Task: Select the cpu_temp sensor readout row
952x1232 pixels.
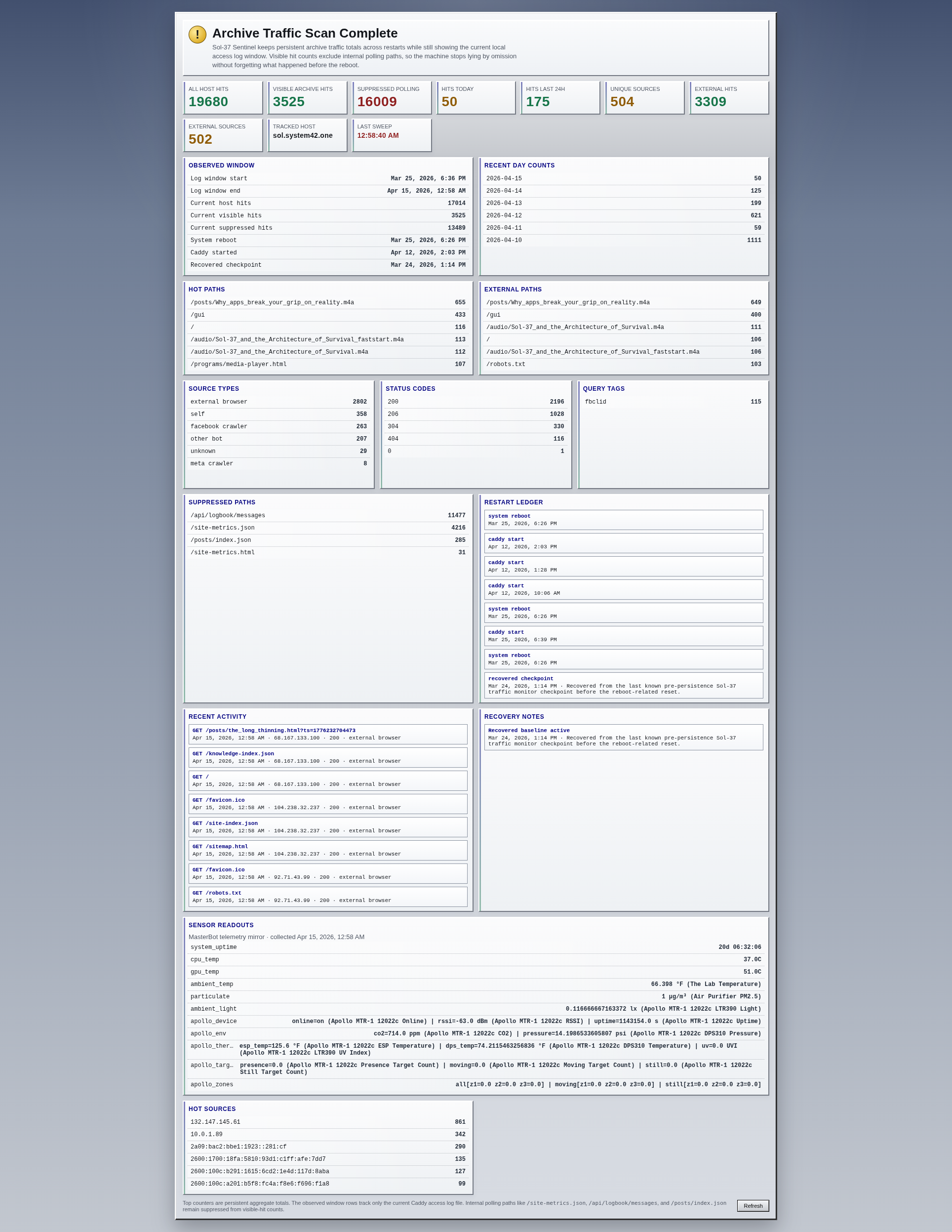Action: pyautogui.click(x=476, y=959)
